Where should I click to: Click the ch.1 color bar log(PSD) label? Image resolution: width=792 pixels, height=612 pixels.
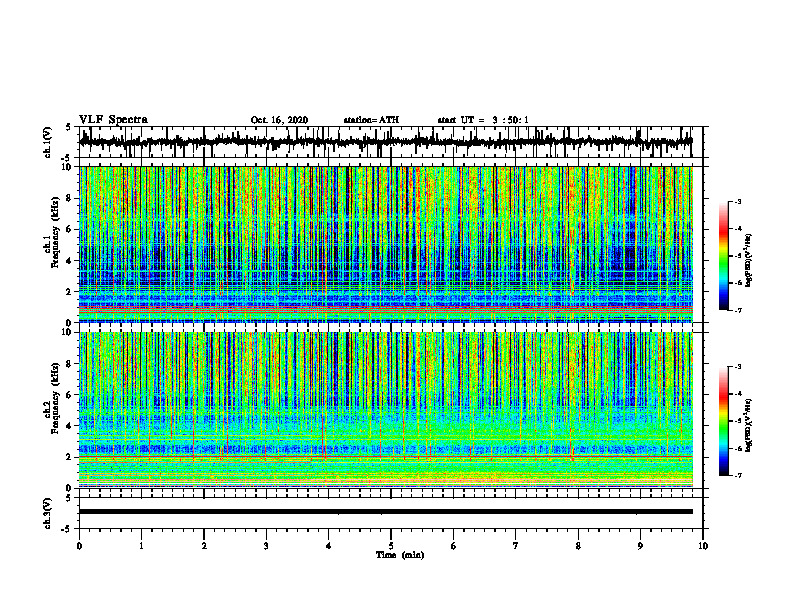coord(749,260)
